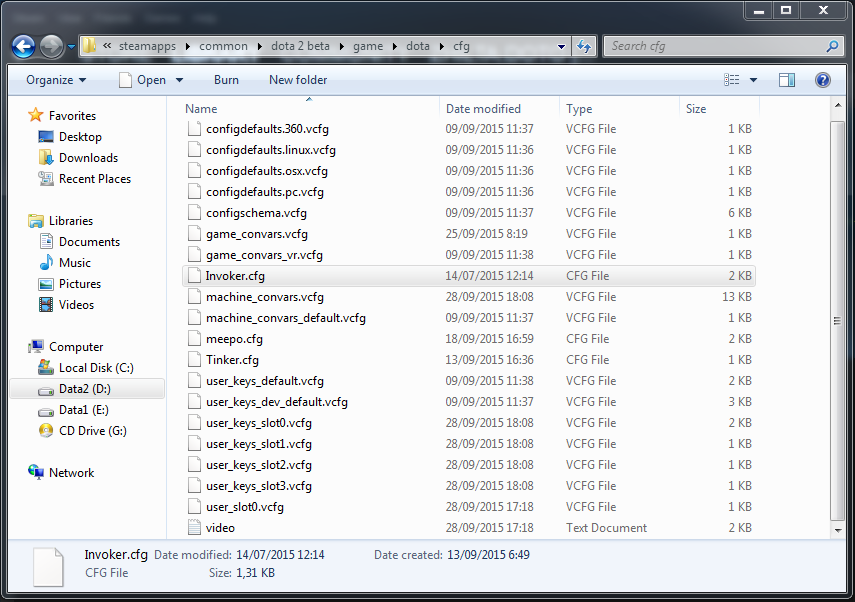The image size is (855, 602).
Task: Select file game_convars.vcfg
Action: 257,234
